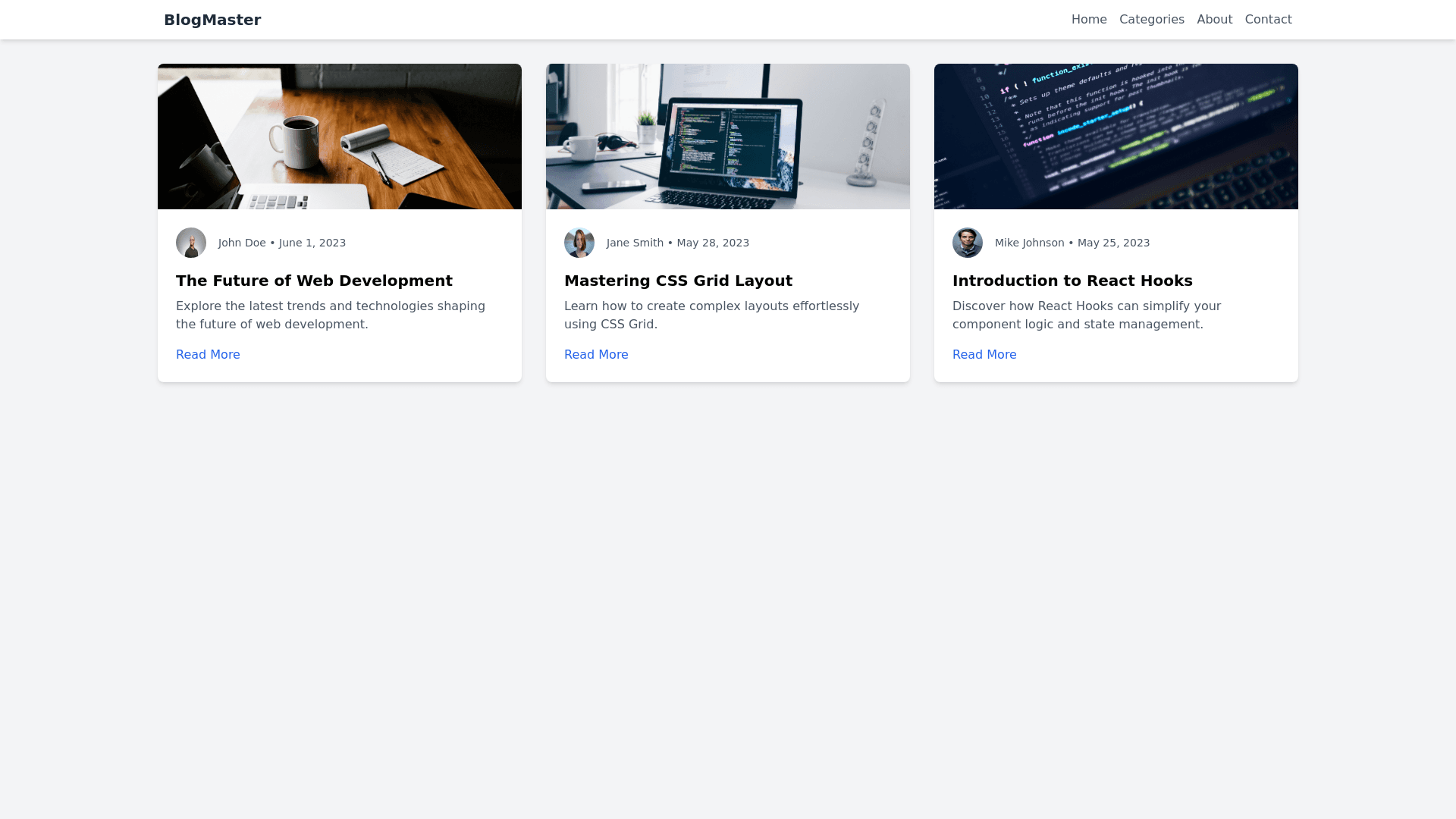Click the laptop photo on the CSS Grid card
Viewport: 1456px width, 819px height.
point(727,136)
